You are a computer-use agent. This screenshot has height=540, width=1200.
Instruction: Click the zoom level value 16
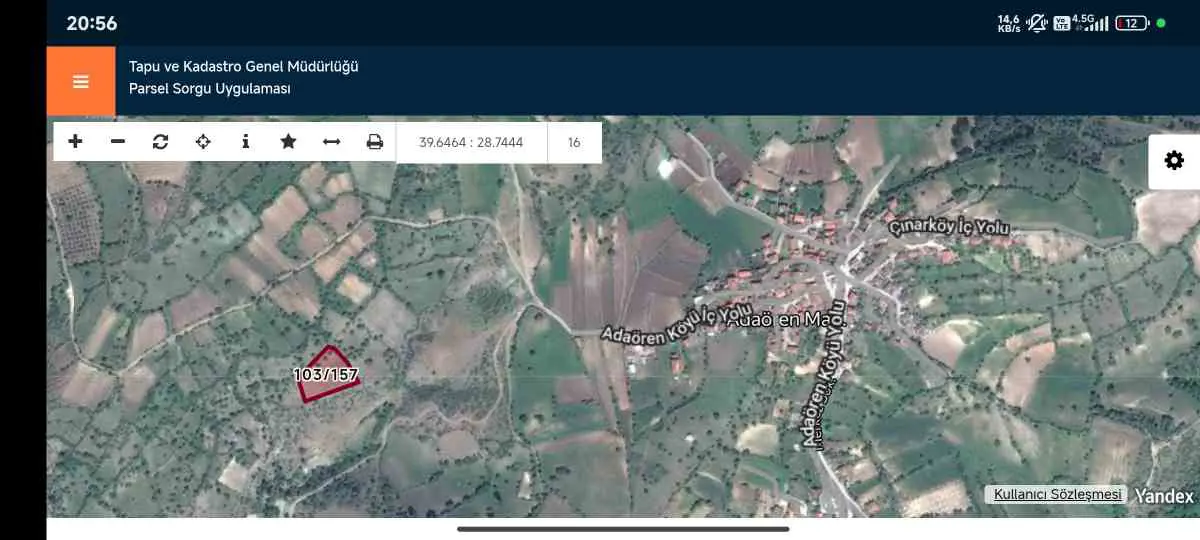(574, 143)
